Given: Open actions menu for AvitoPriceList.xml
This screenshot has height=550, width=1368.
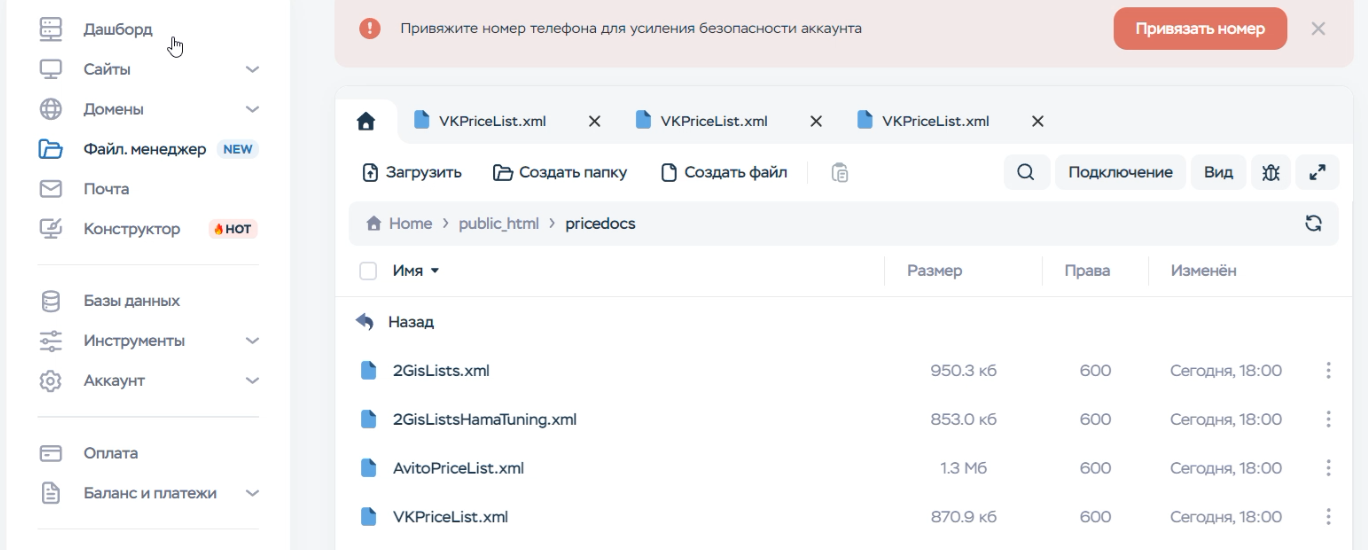Looking at the screenshot, I should click(x=1328, y=468).
